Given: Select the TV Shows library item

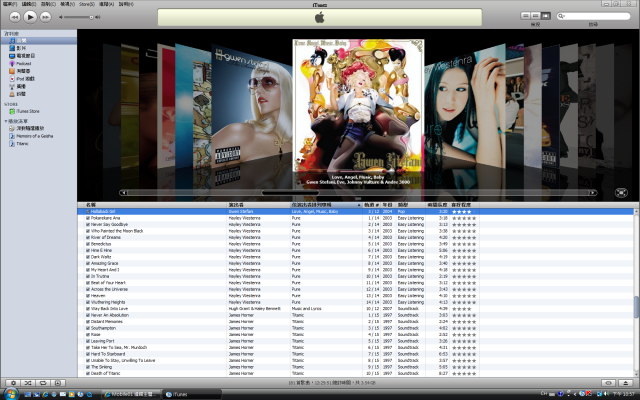Looking at the screenshot, I should click(x=39, y=56).
